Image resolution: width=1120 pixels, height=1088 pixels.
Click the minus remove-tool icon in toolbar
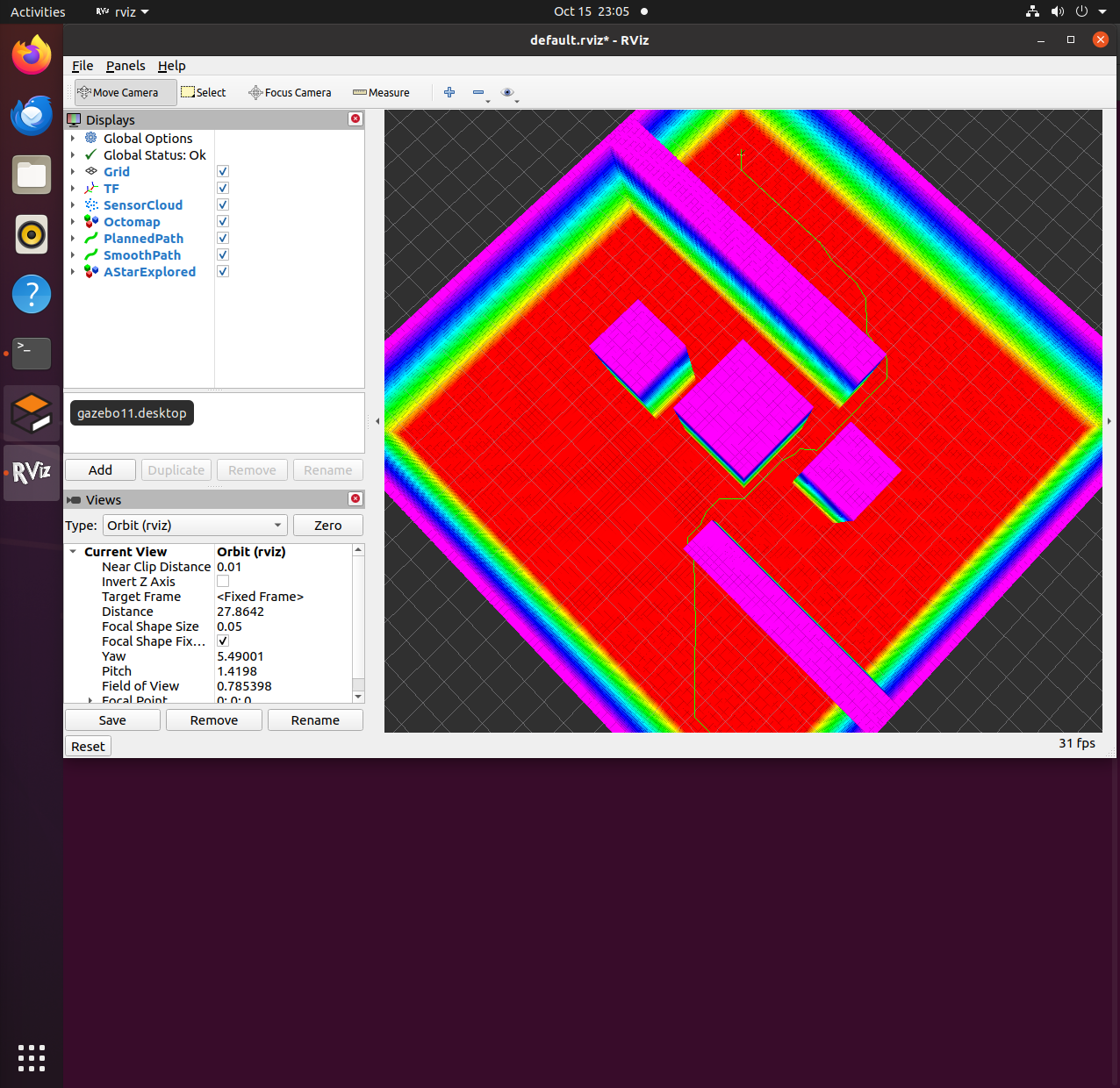click(478, 92)
